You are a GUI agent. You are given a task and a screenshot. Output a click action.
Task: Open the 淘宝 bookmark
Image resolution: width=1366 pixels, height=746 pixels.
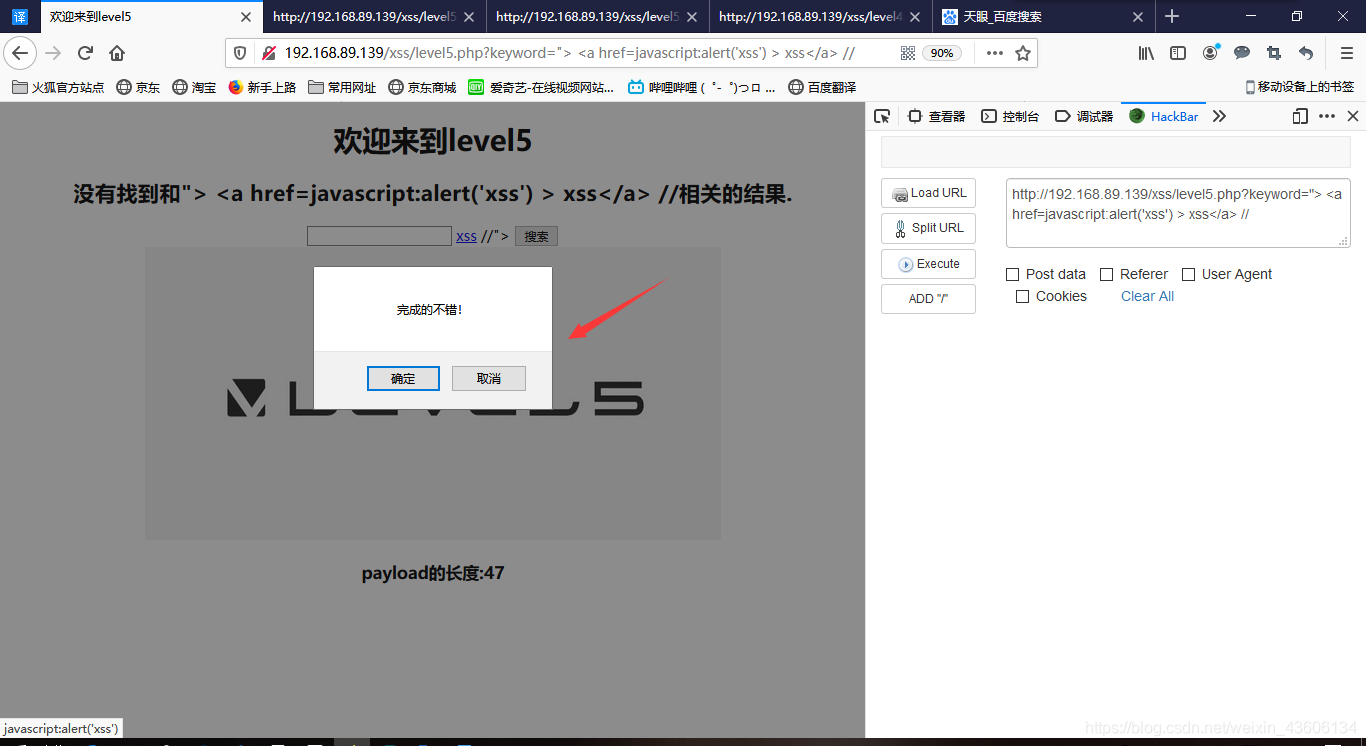coord(194,88)
